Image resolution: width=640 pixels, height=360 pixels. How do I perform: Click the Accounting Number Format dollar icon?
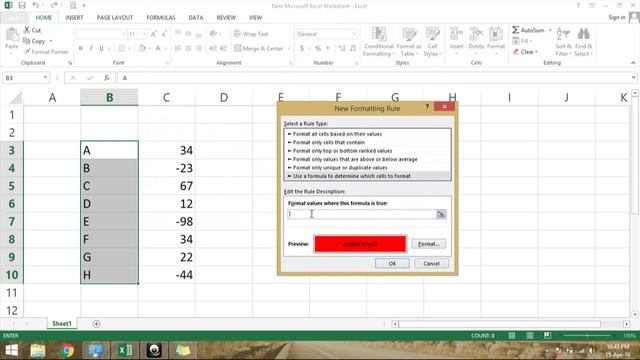[x=302, y=48]
